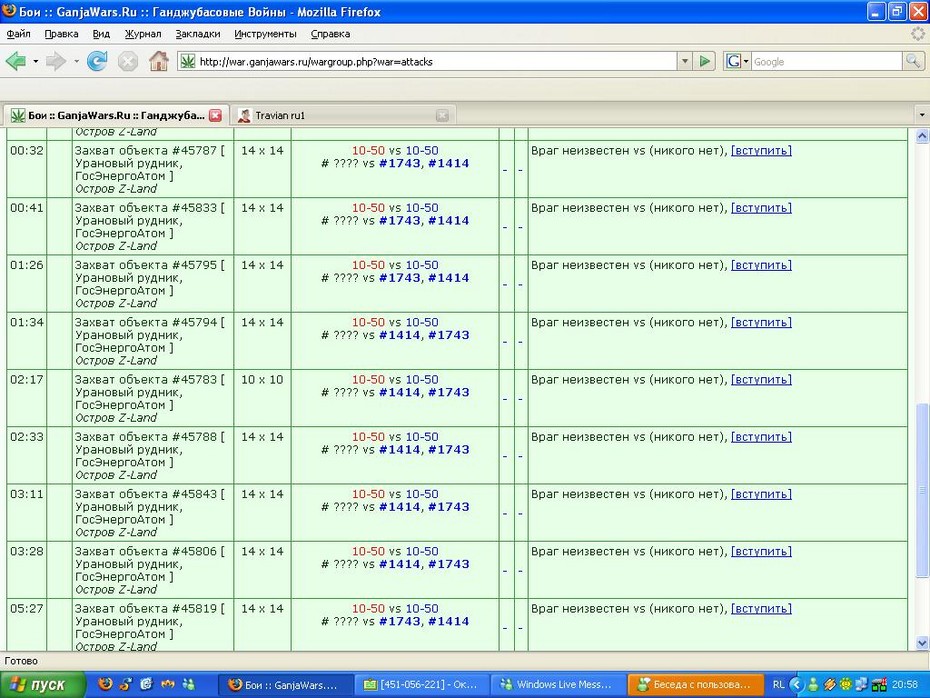
Task: Click the taskbar clock showing 20:58
Action: [905, 684]
